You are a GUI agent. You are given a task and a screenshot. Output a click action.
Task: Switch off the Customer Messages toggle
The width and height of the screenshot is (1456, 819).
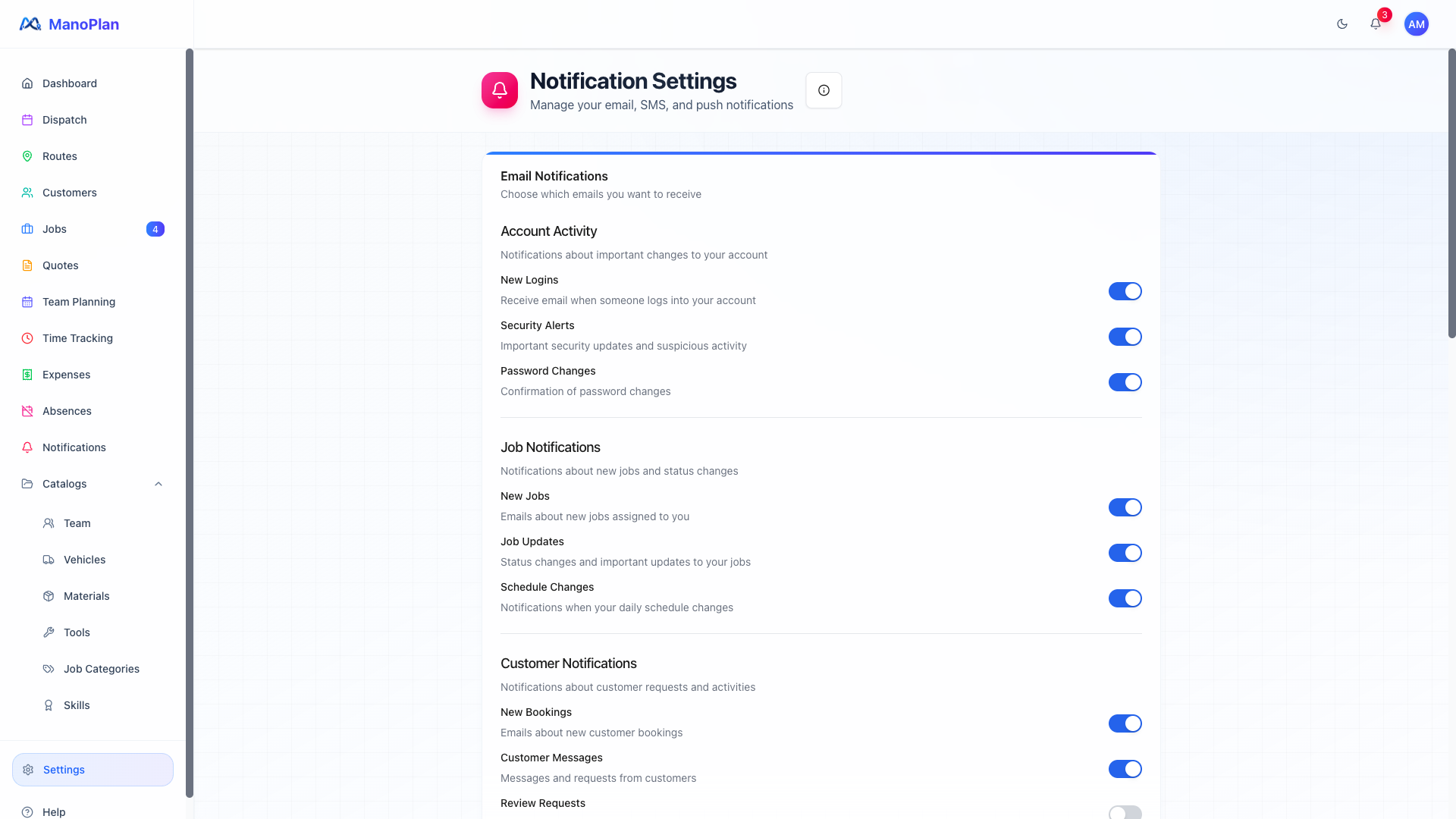click(x=1125, y=769)
